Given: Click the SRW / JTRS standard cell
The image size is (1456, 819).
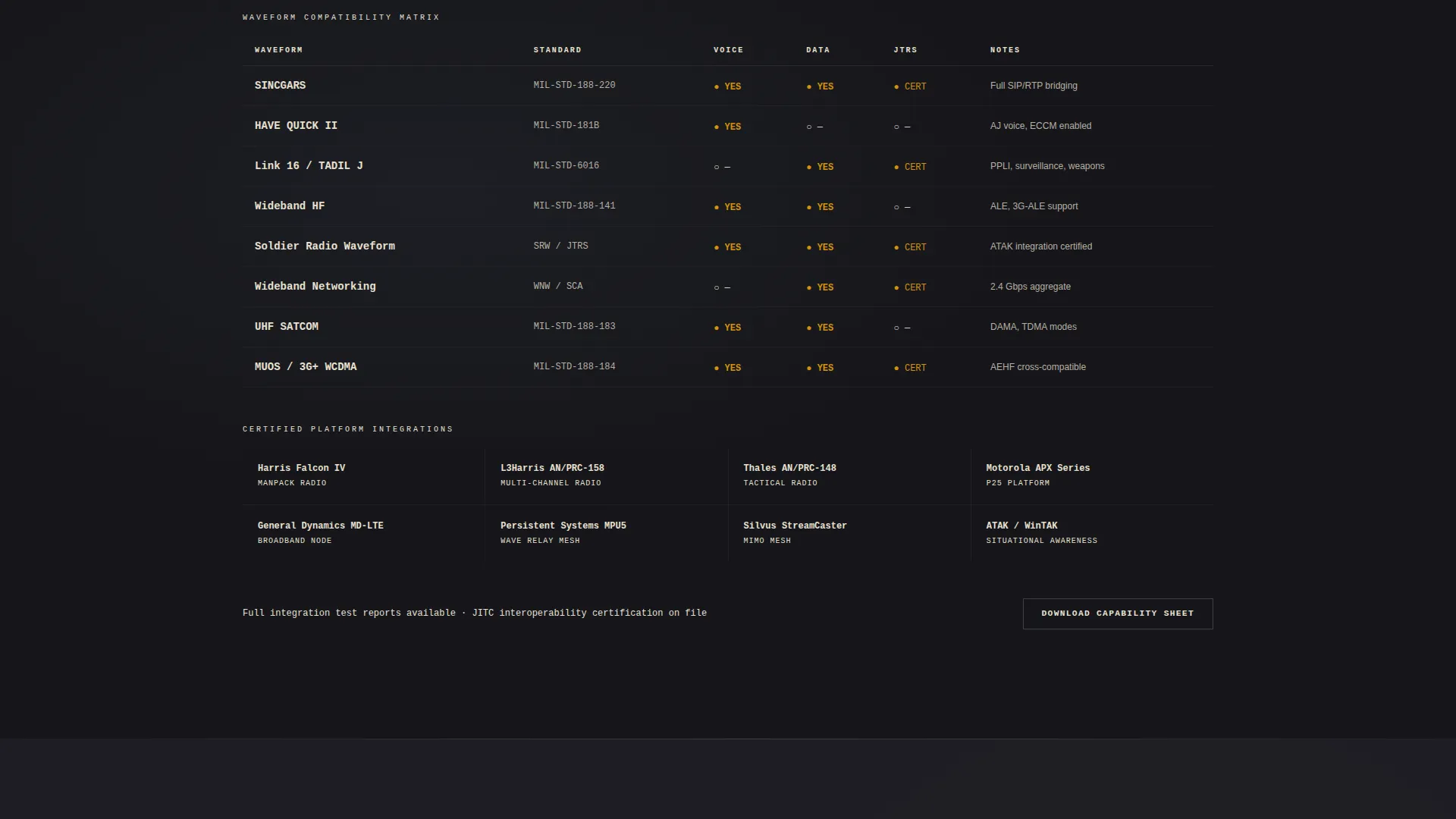Looking at the screenshot, I should click(x=560, y=246).
